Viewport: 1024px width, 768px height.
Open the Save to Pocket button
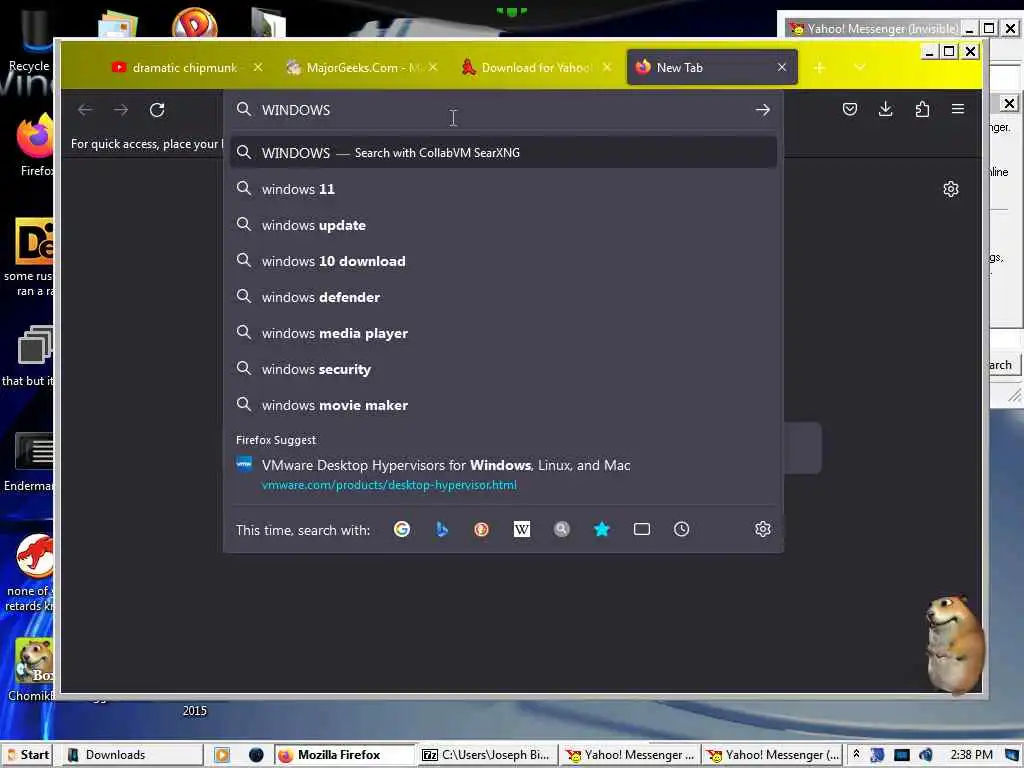pos(849,109)
